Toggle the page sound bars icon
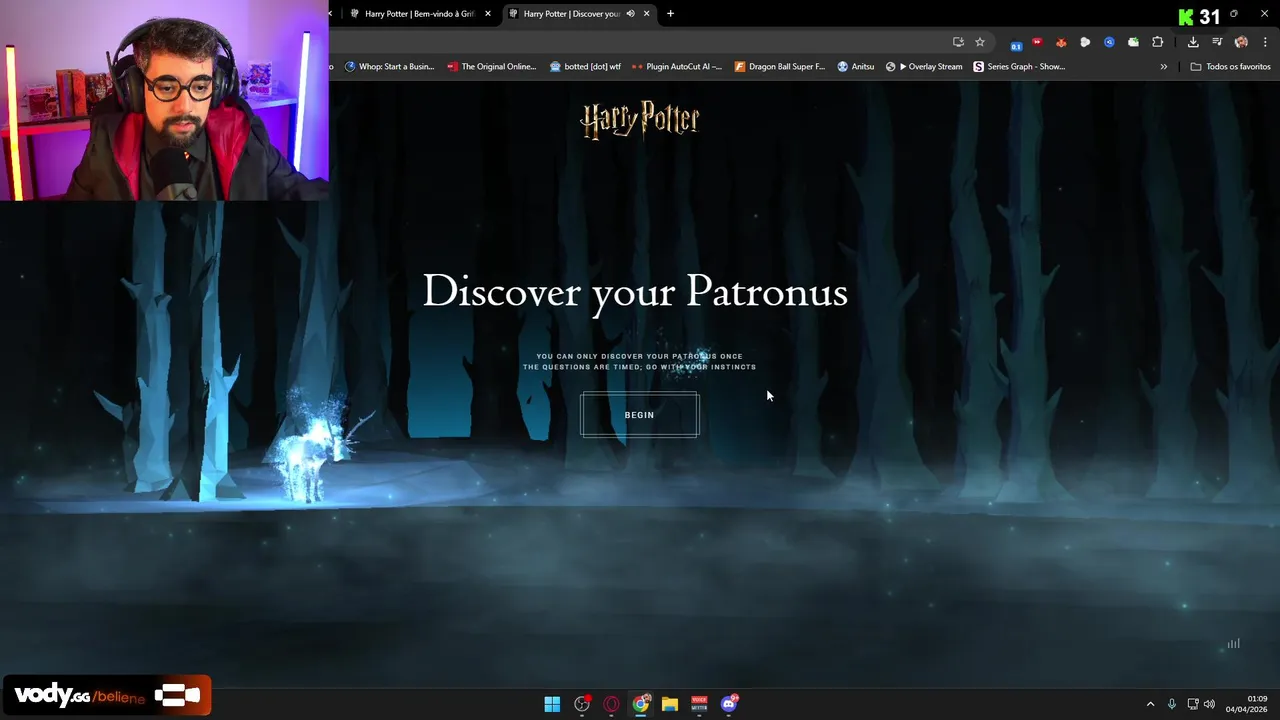 click(1233, 644)
